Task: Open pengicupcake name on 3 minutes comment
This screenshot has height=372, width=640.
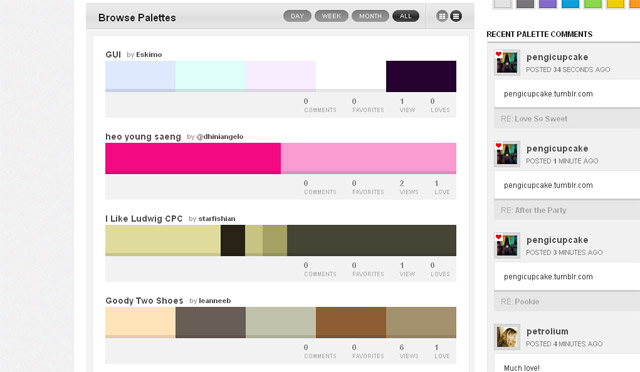Action: tap(557, 240)
